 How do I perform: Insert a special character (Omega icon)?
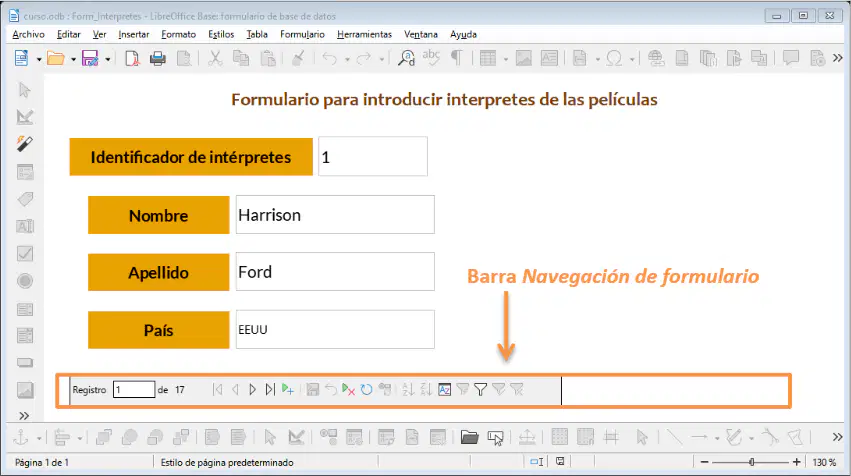point(614,58)
